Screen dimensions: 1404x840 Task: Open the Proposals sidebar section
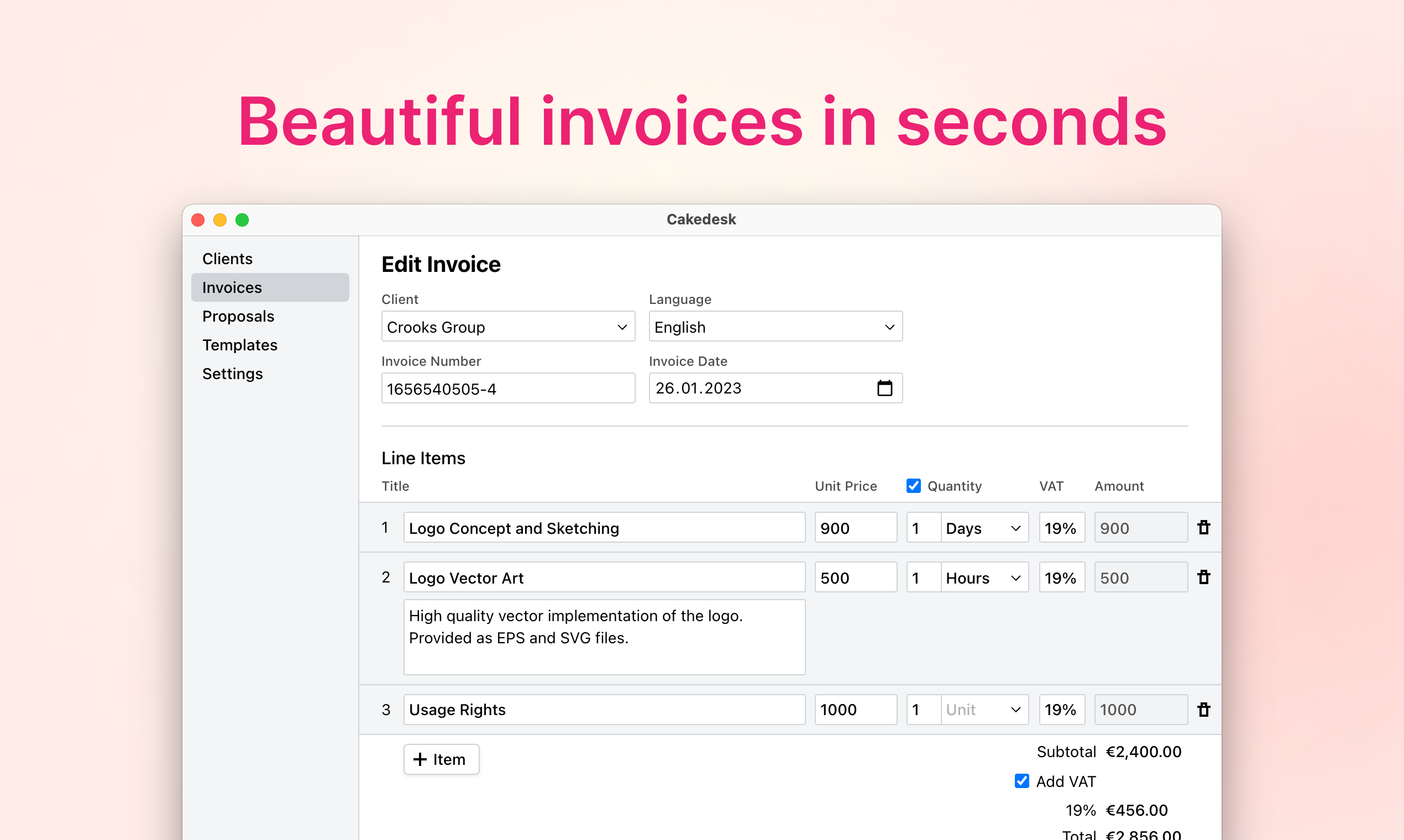pos(238,317)
